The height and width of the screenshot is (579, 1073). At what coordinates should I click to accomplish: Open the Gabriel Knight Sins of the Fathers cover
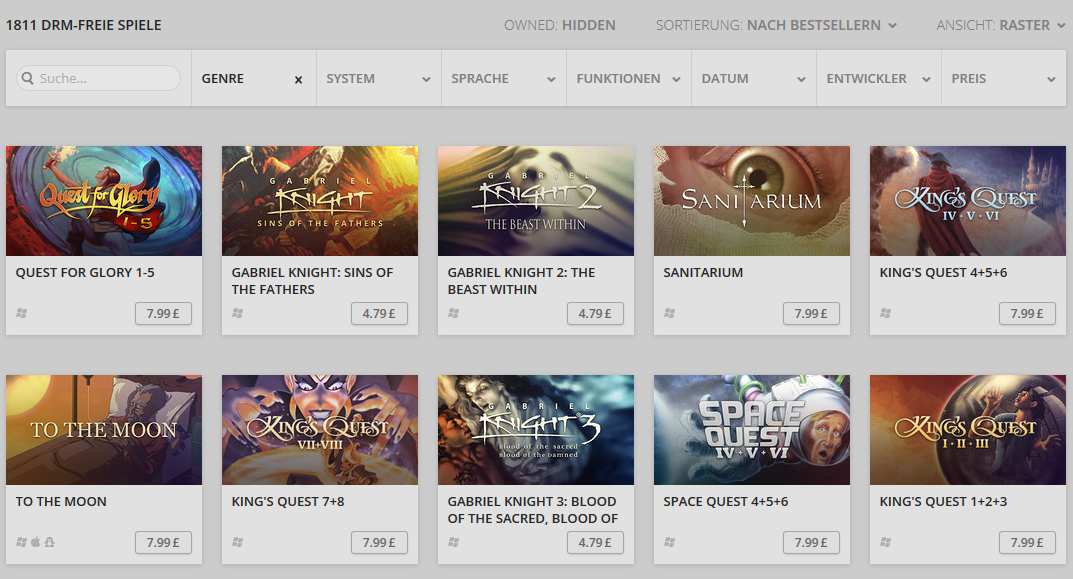coord(320,201)
